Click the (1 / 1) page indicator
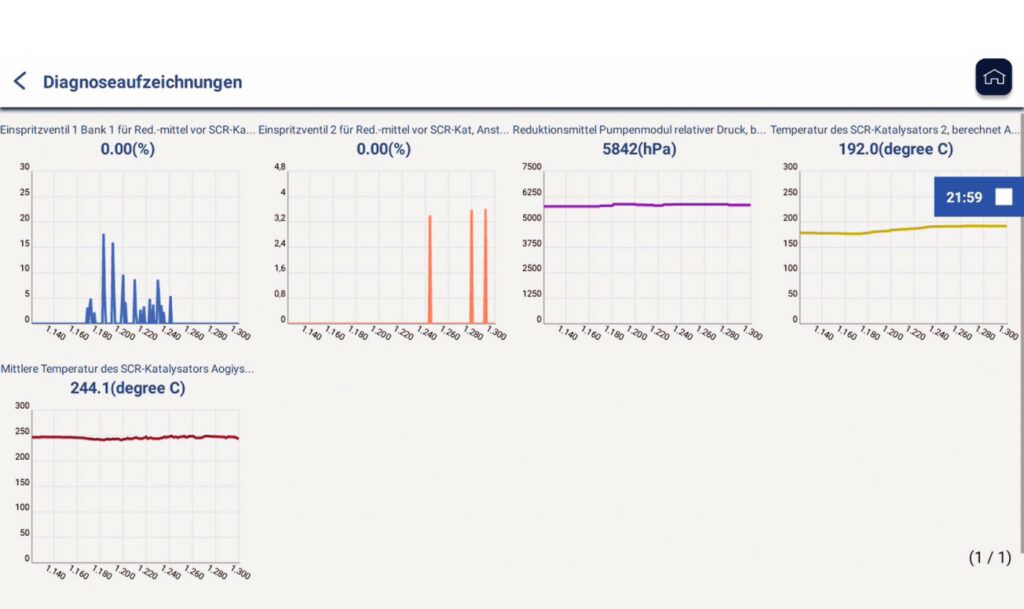 tap(989, 557)
